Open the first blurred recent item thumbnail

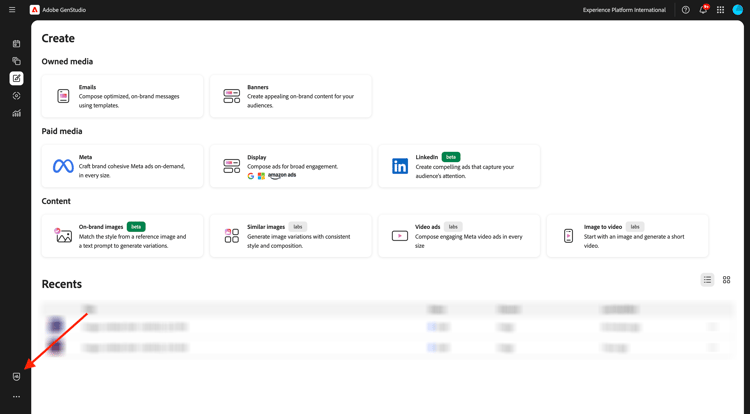(55, 326)
